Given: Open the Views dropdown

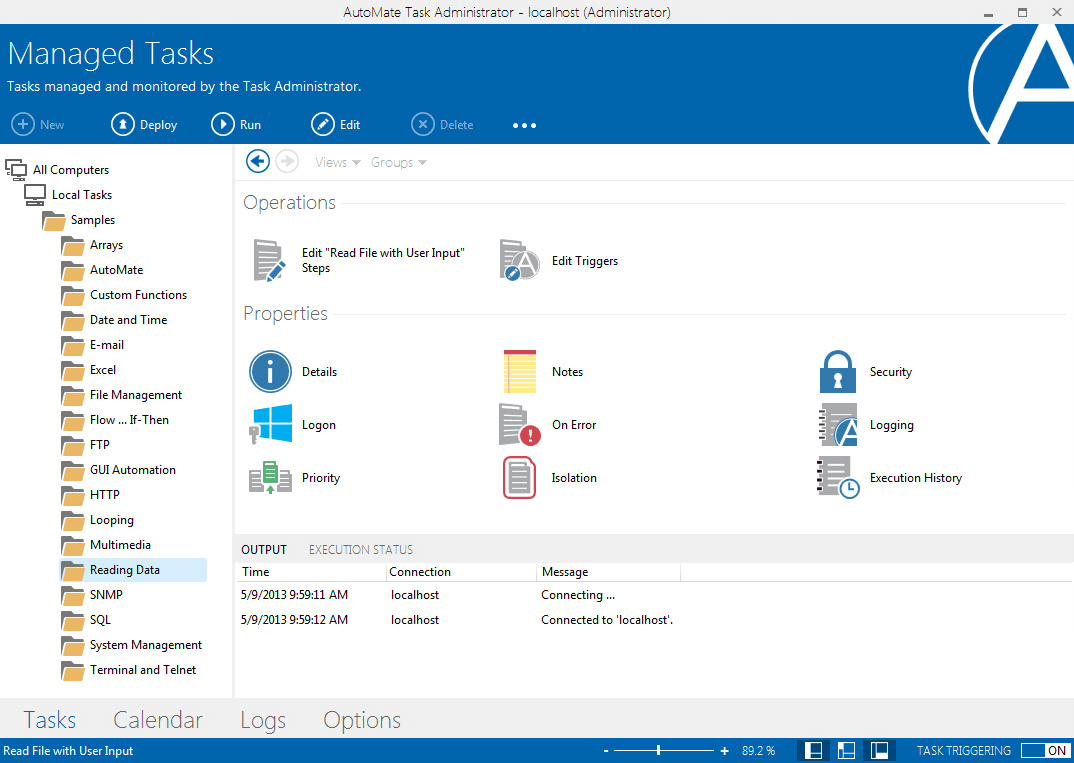Looking at the screenshot, I should [337, 161].
